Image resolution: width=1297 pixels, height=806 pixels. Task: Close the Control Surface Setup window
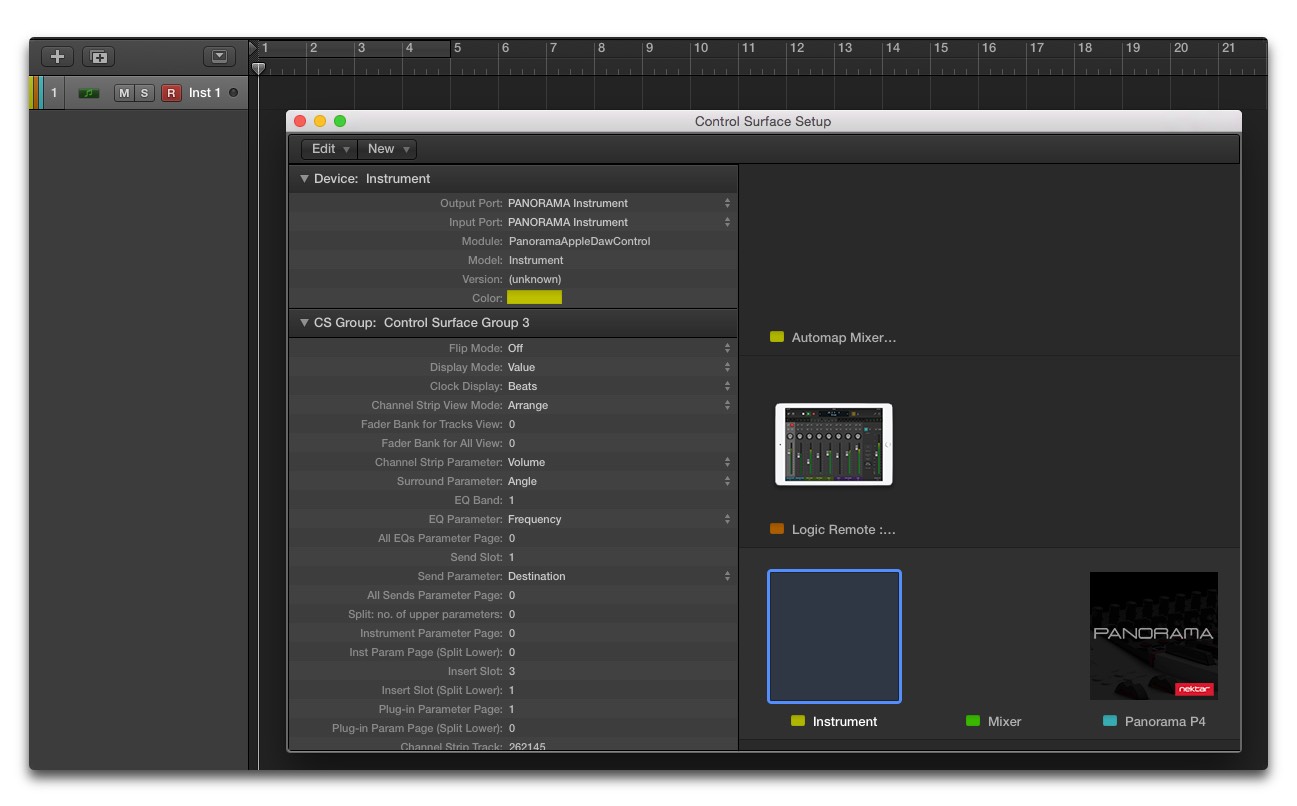point(300,121)
